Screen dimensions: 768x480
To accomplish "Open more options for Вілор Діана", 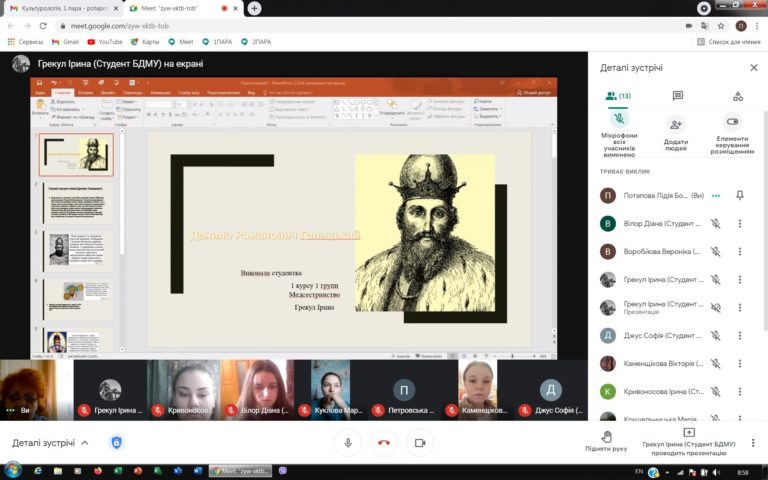I will (x=740, y=224).
